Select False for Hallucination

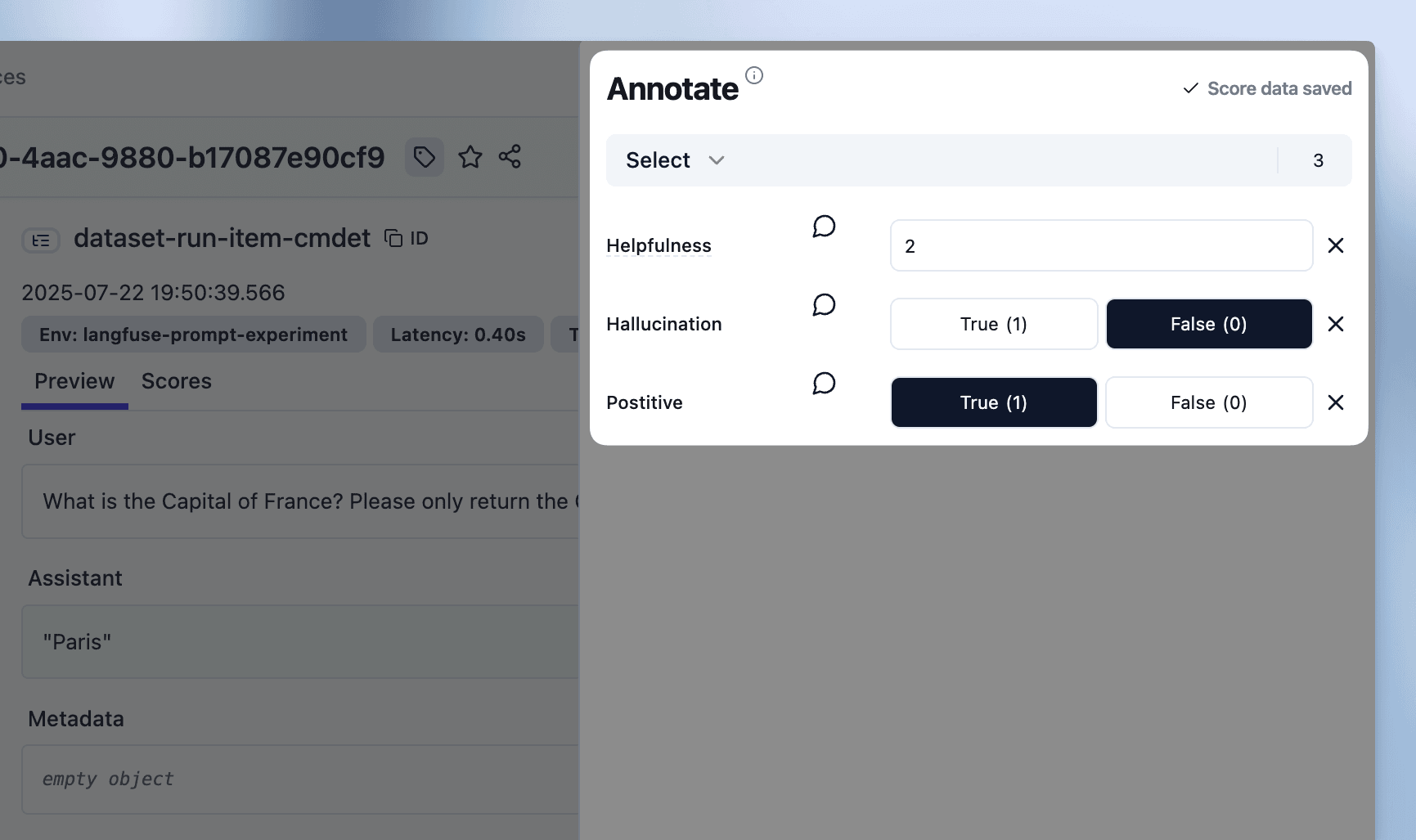pyautogui.click(x=1208, y=324)
